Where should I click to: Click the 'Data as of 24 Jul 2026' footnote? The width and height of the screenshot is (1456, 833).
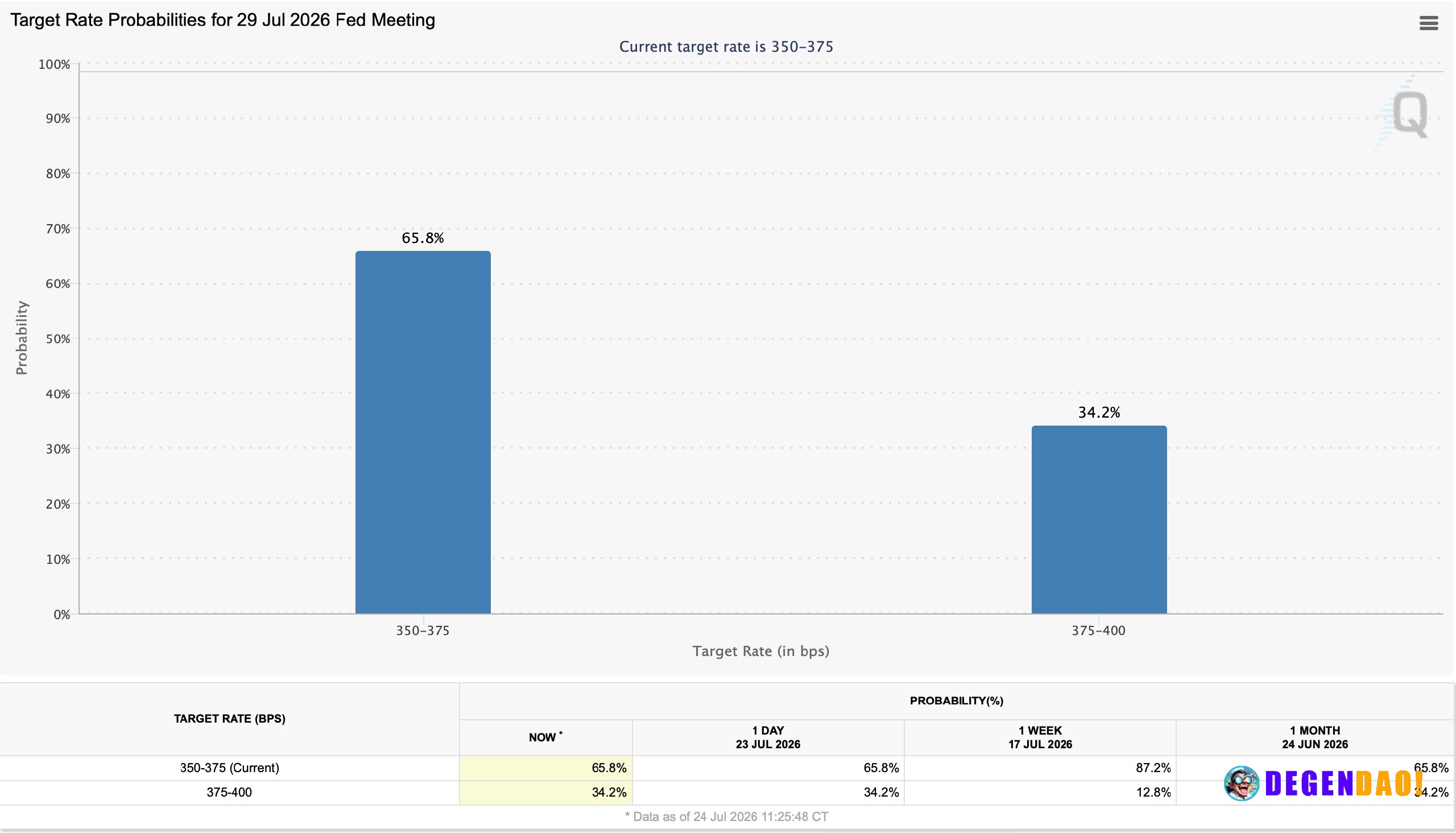[726, 817]
